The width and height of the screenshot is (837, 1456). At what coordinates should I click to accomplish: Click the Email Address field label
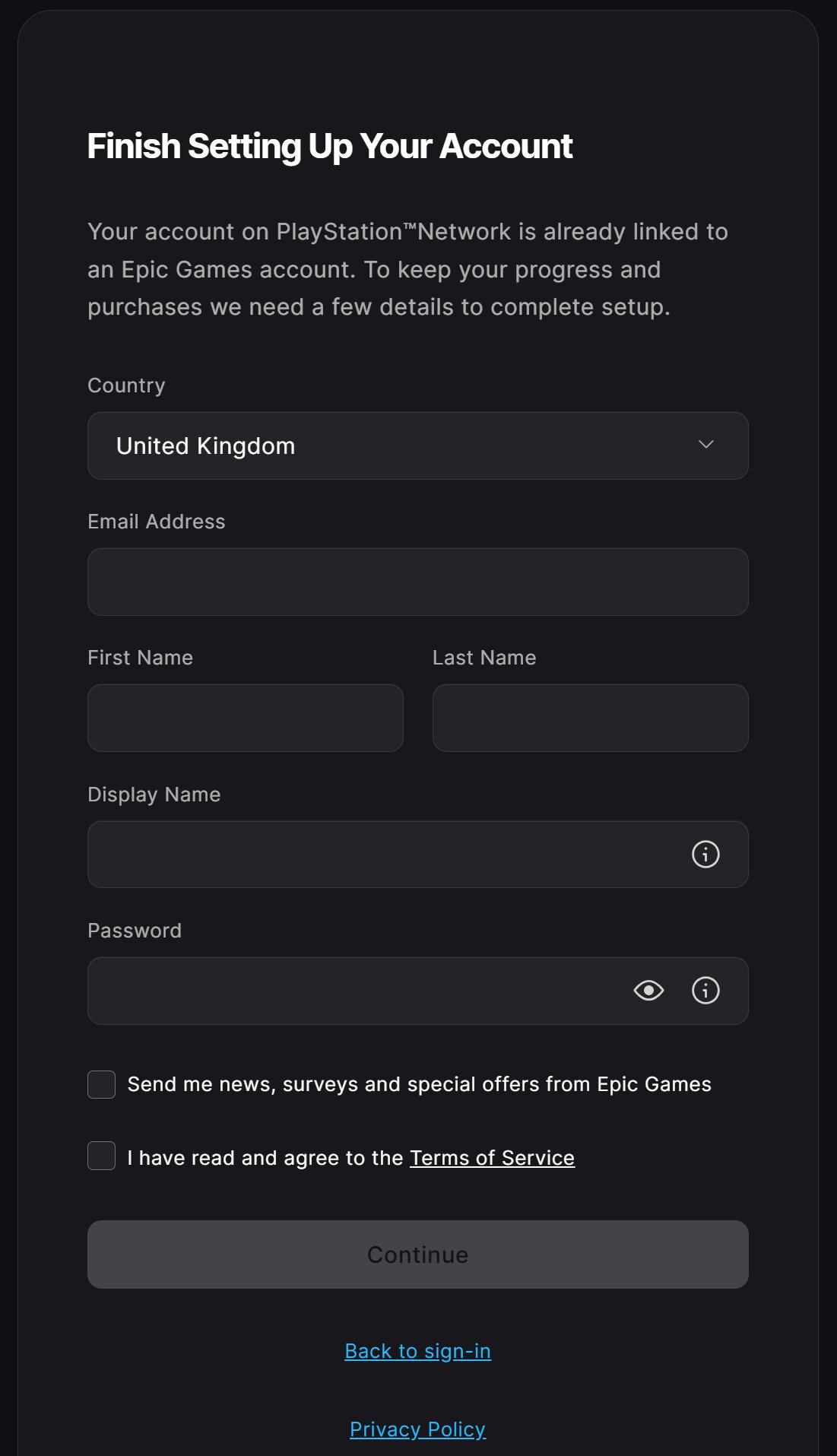coord(156,522)
